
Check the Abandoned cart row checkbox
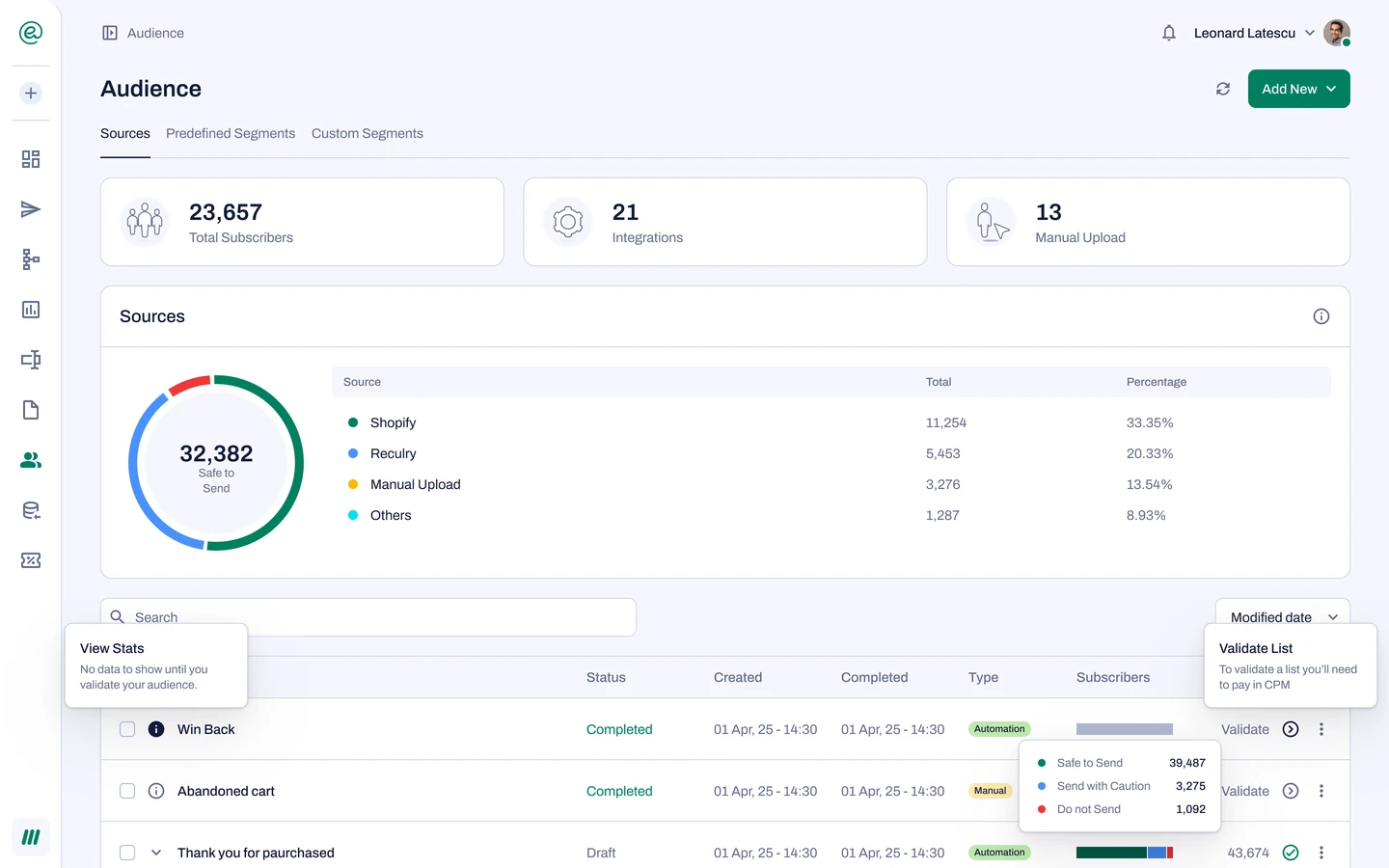pos(127,791)
